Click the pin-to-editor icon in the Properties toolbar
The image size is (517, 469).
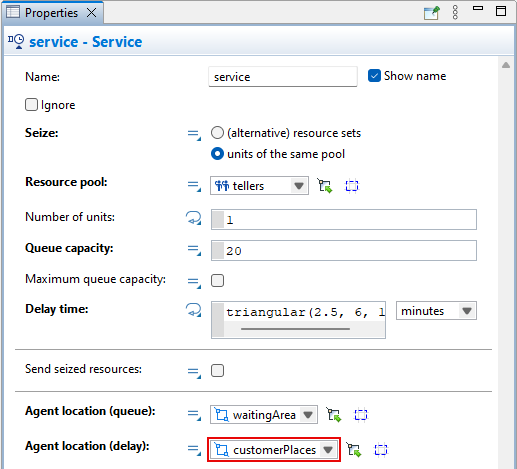432,13
